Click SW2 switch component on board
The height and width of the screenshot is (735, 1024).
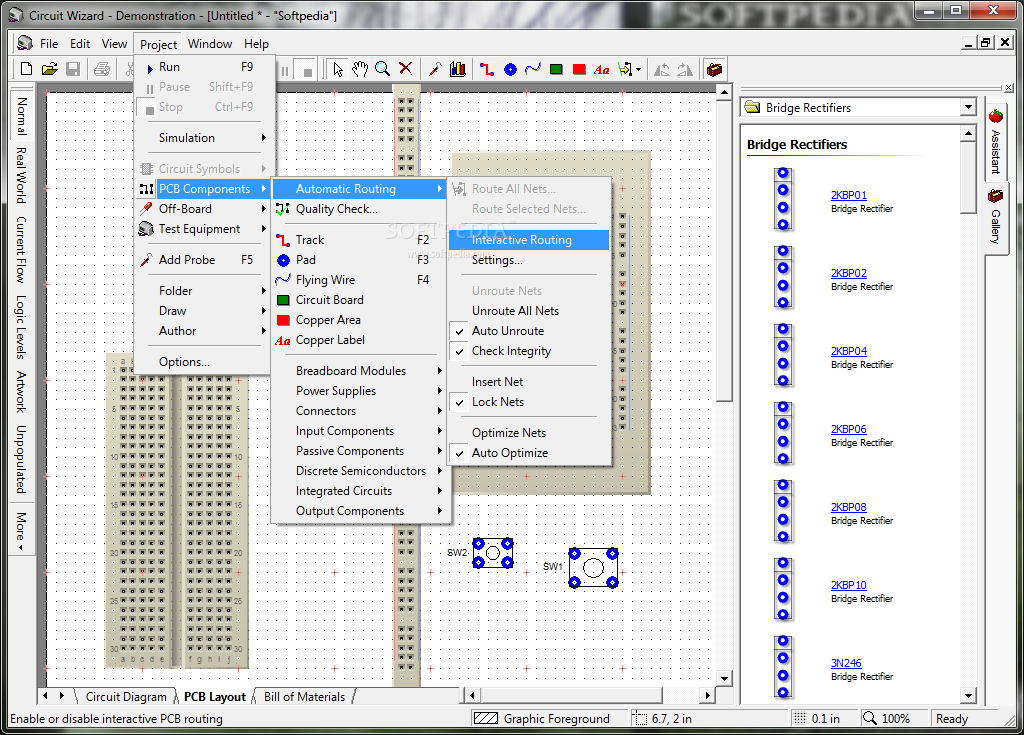click(x=492, y=553)
